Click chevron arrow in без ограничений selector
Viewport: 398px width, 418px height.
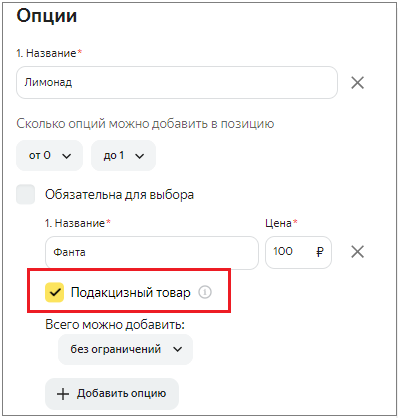tap(178, 349)
